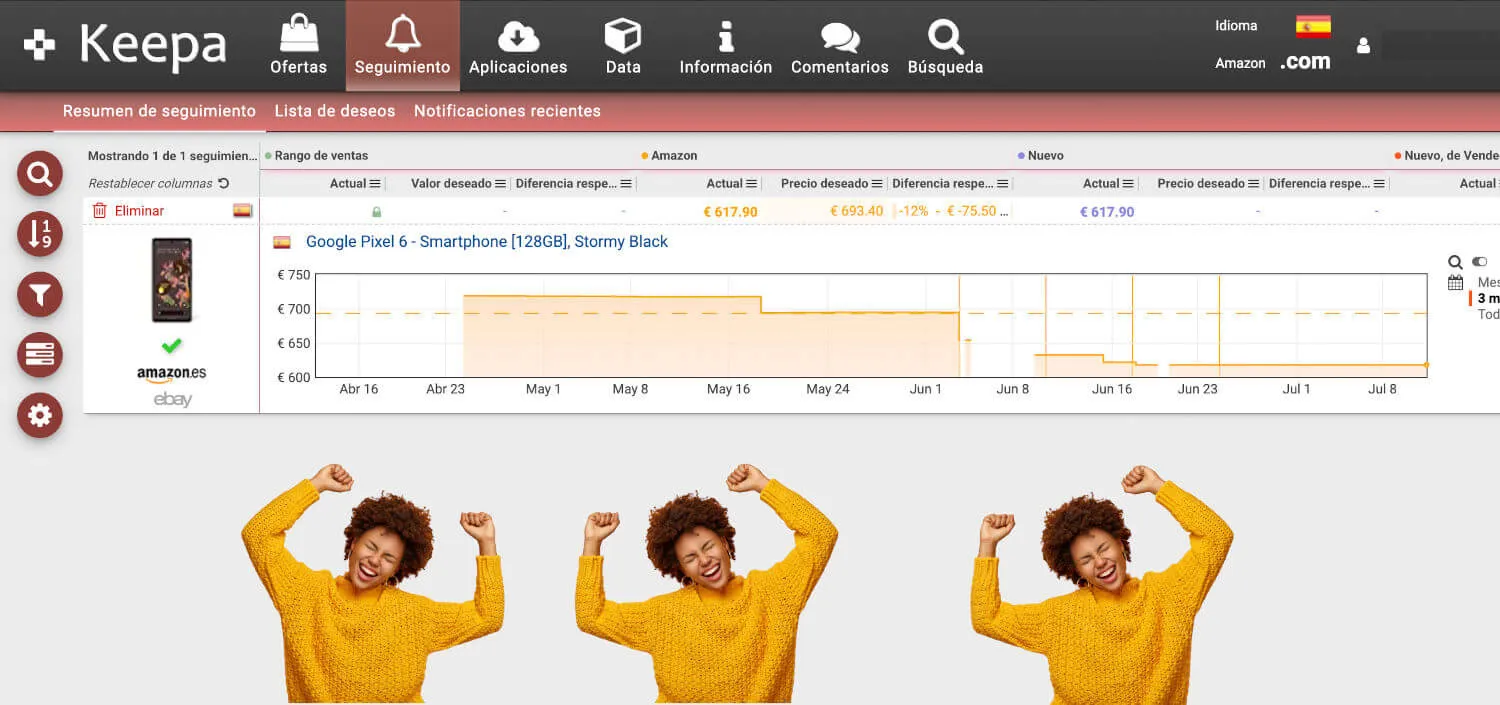Flip the toggle switch above the chart range
The height and width of the screenshot is (705, 1500).
[1480, 262]
